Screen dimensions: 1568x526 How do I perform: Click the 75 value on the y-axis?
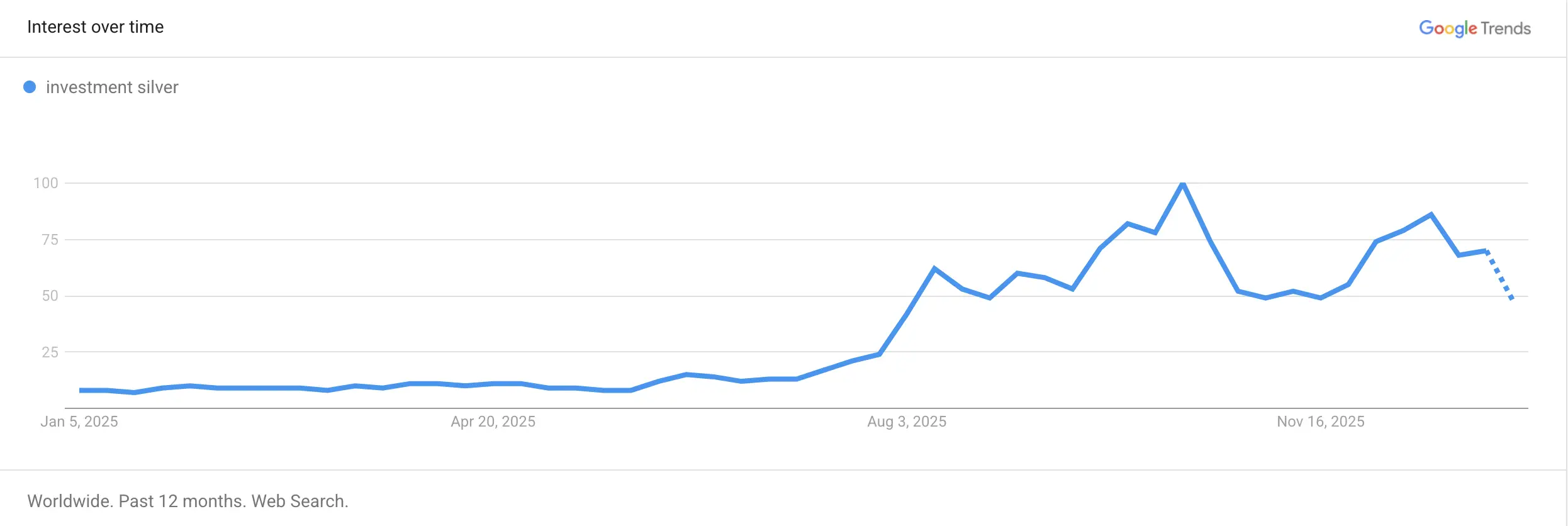click(x=50, y=240)
